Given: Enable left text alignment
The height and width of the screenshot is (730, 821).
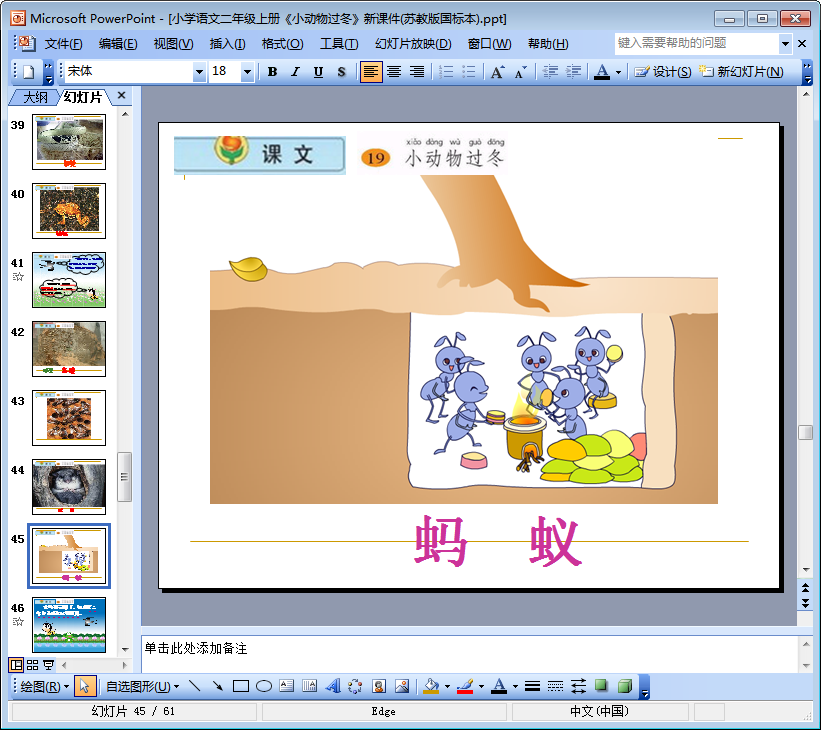Looking at the screenshot, I should (x=371, y=72).
